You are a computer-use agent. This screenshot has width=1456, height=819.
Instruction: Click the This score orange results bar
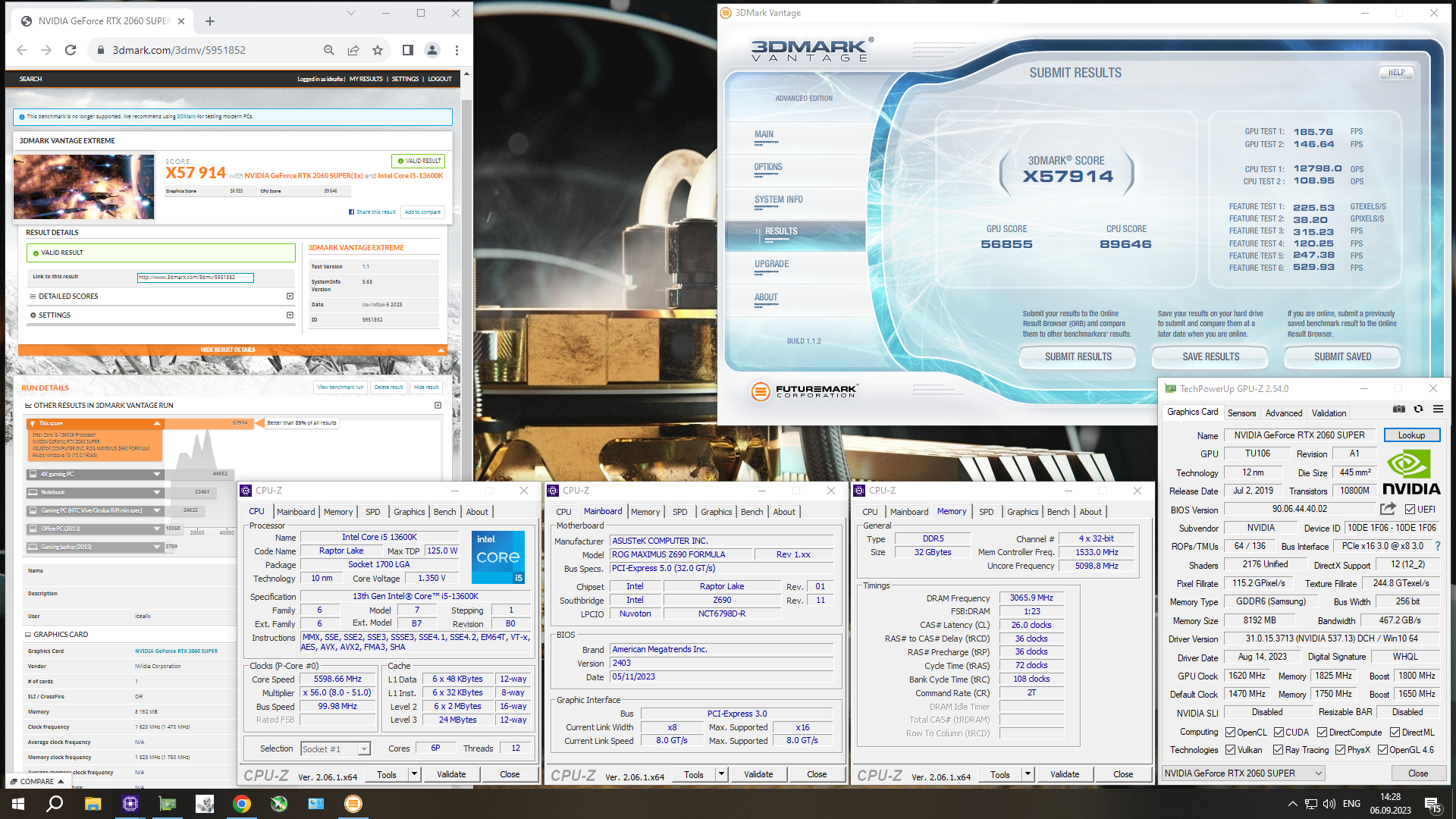pos(95,423)
